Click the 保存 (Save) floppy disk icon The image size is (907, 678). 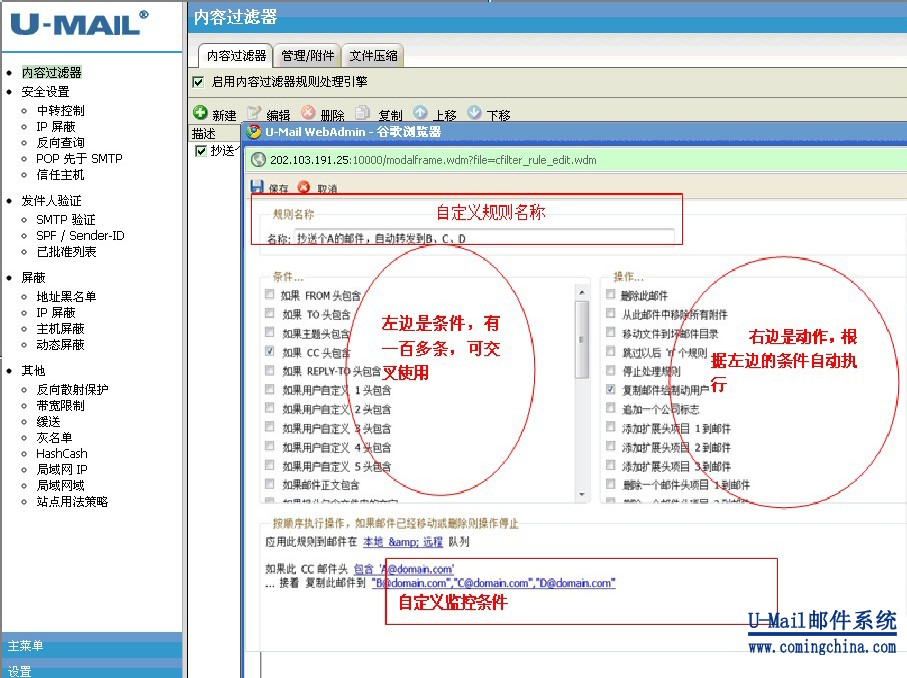coord(257,187)
